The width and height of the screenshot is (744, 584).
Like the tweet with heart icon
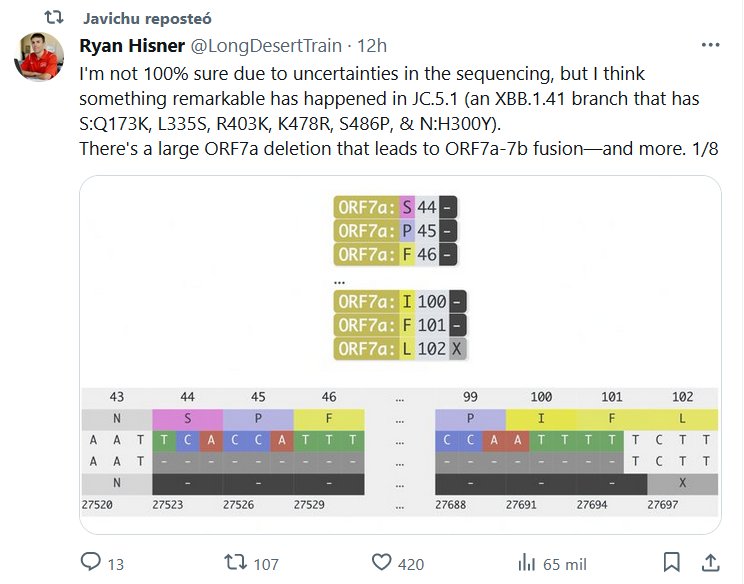(379, 562)
